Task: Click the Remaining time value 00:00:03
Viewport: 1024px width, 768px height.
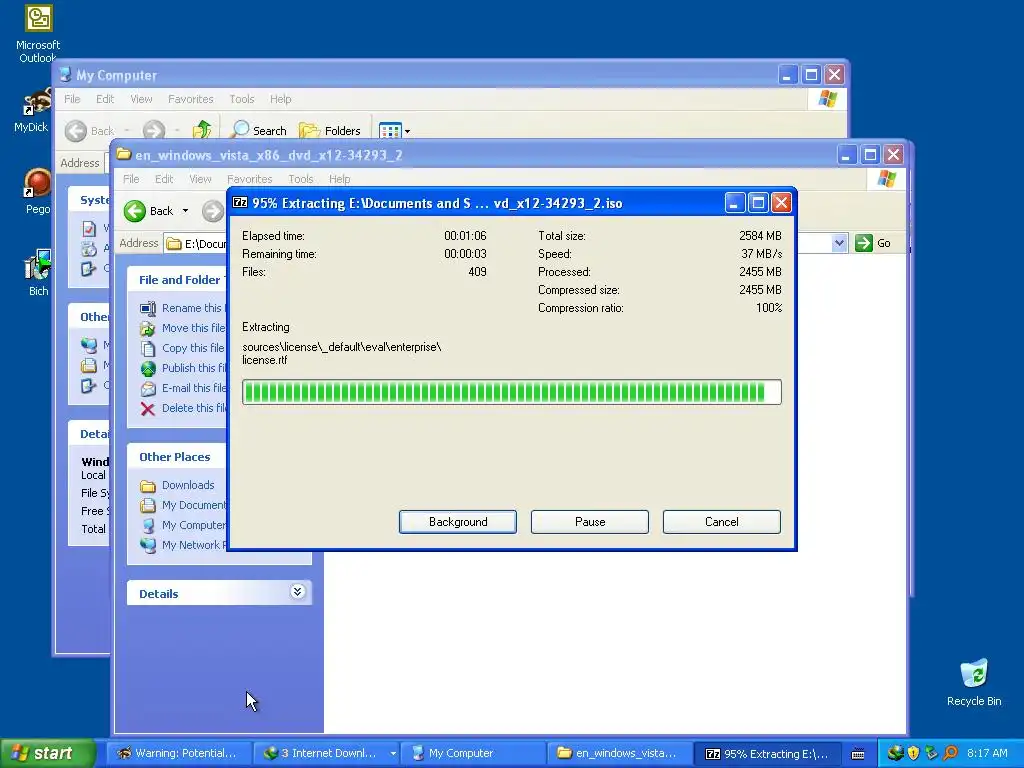Action: point(465,254)
